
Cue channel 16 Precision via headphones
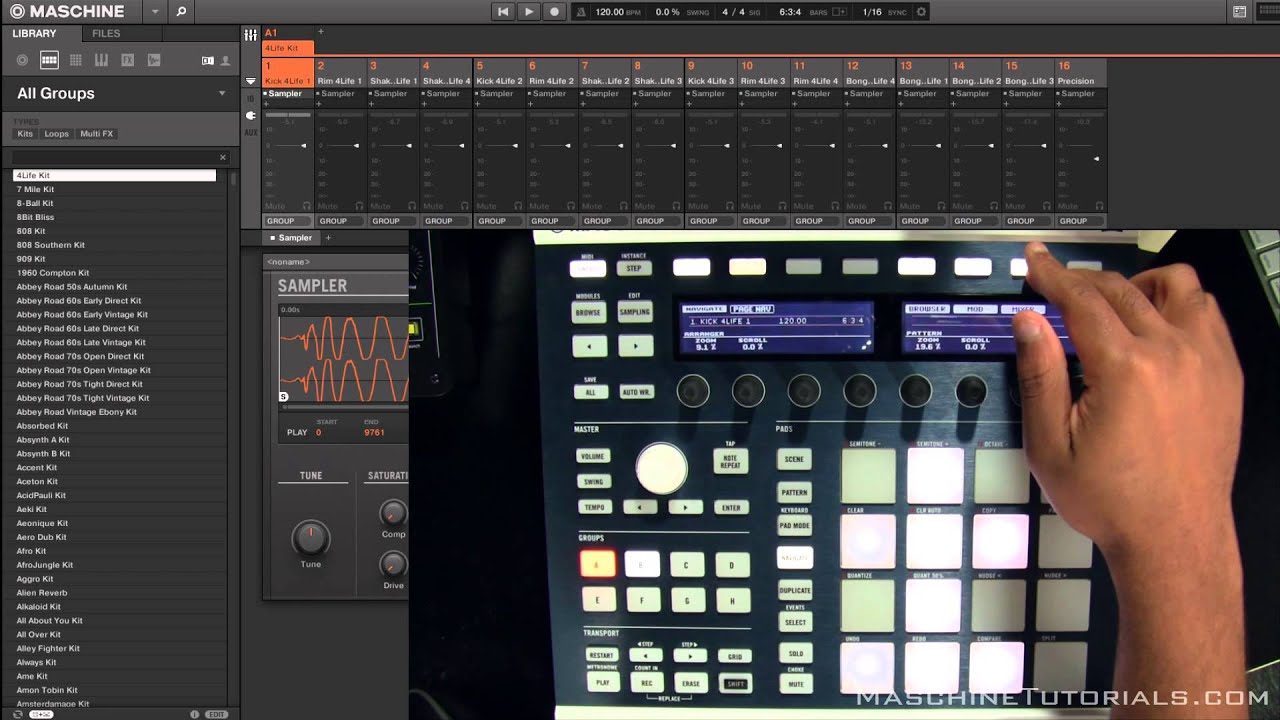1099,206
